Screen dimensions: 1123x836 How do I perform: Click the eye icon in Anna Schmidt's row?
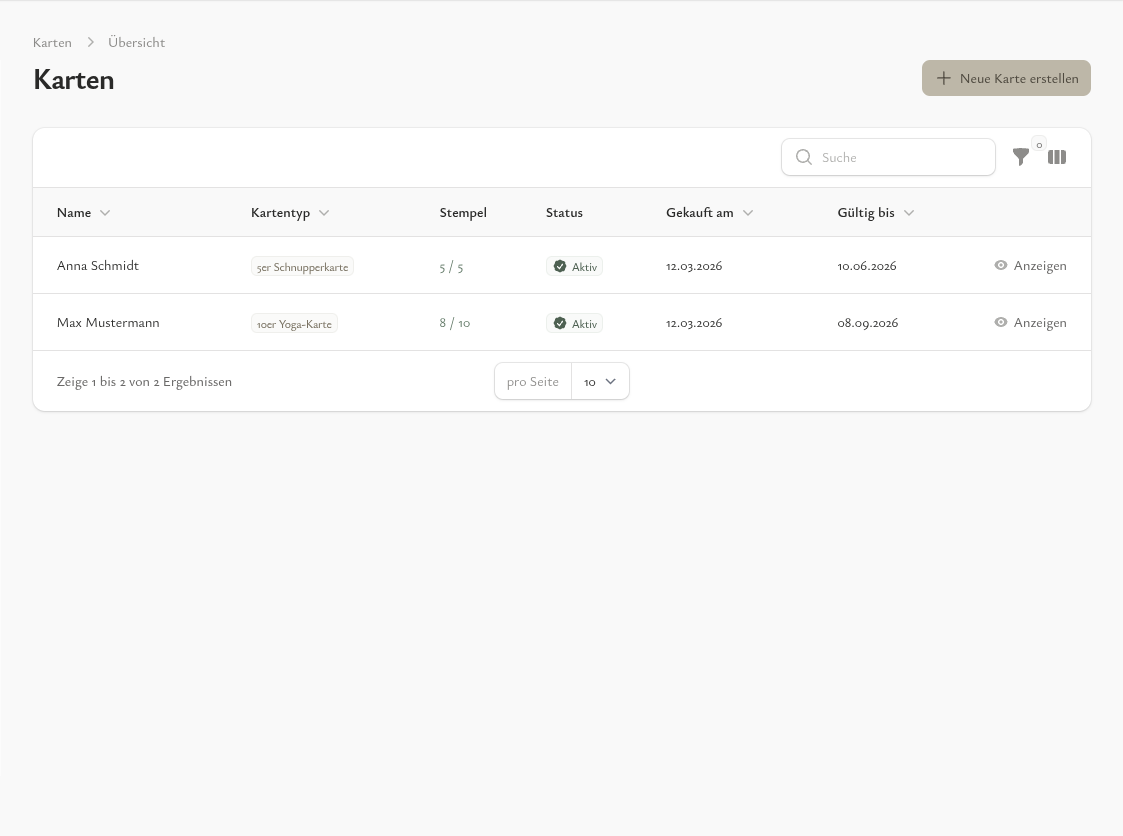tap(1001, 266)
